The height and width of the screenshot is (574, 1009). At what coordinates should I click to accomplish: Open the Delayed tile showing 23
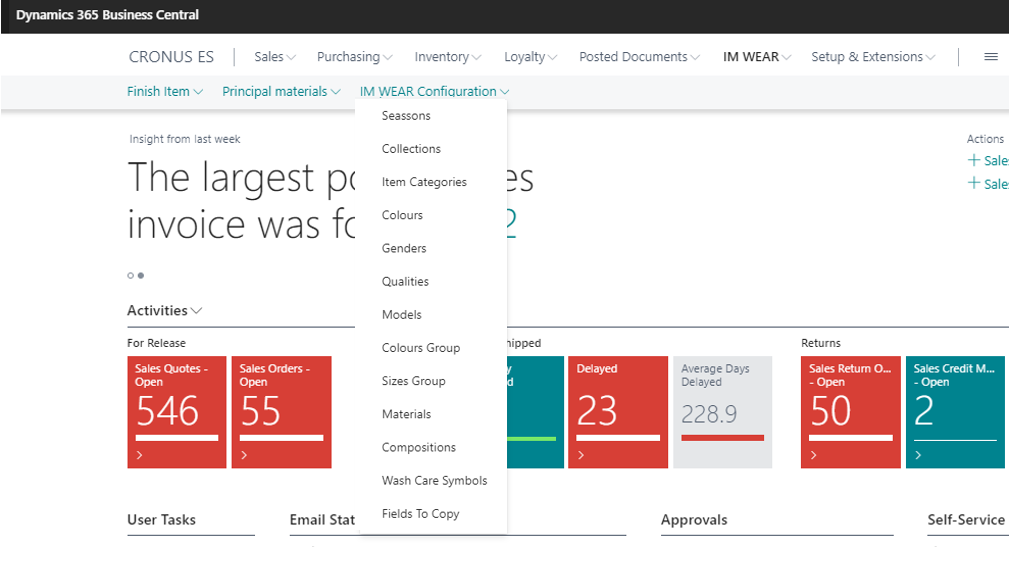coord(618,412)
